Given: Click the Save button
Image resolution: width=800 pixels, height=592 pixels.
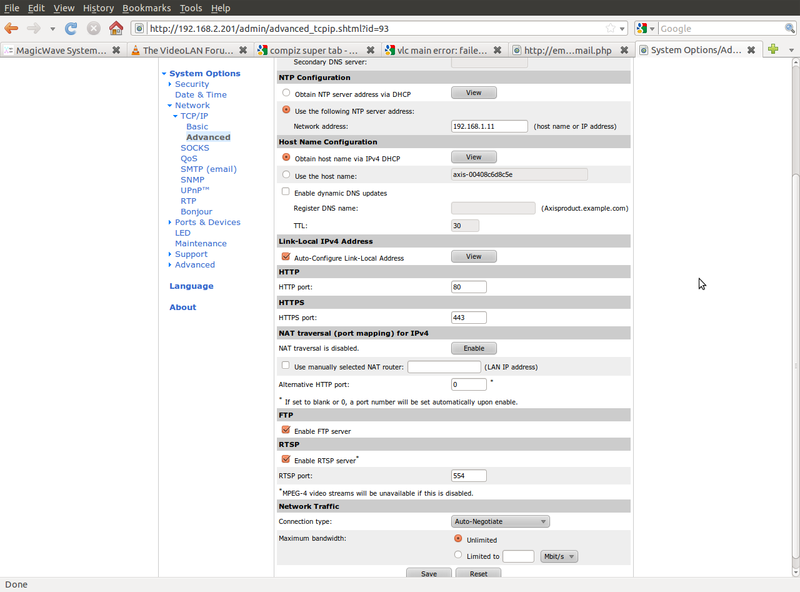Looking at the screenshot, I should (428, 574).
